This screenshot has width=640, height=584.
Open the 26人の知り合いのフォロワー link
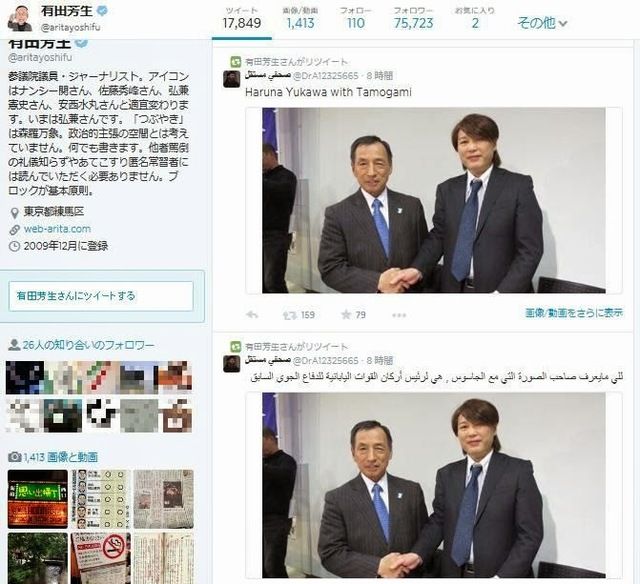88,345
